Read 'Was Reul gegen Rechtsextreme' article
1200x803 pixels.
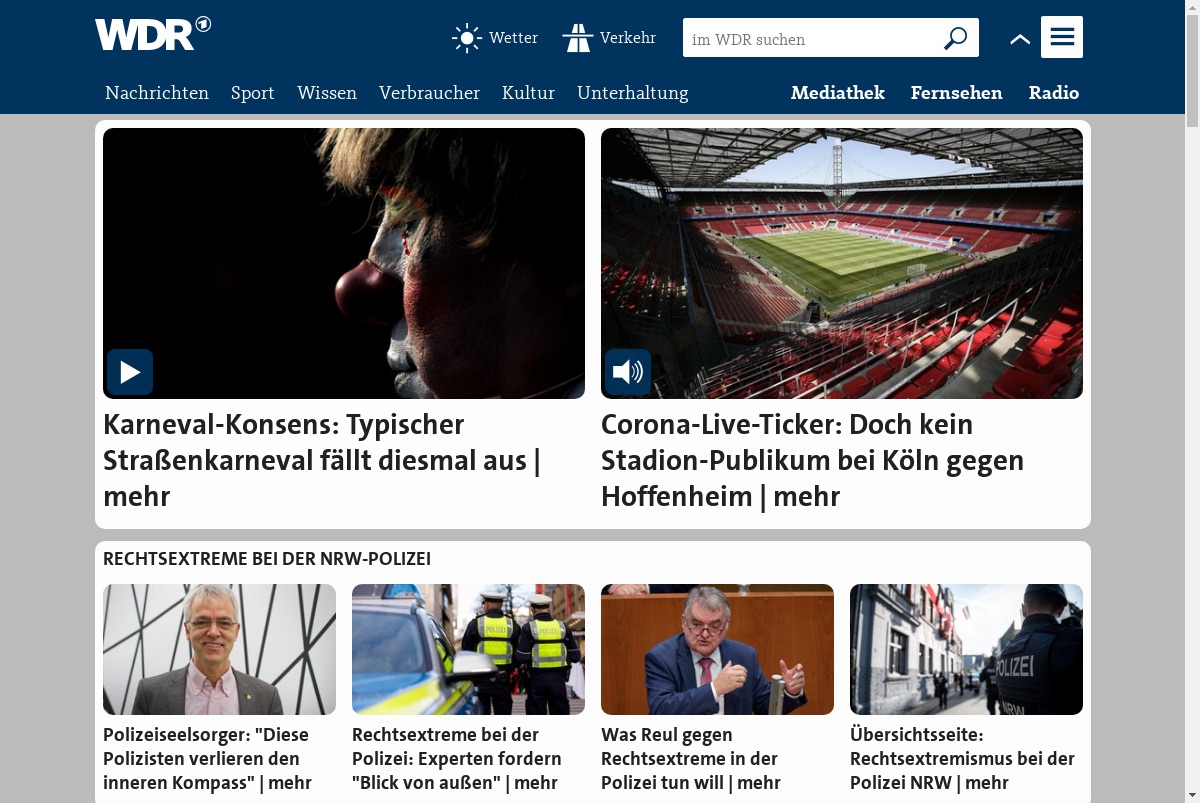pos(691,758)
